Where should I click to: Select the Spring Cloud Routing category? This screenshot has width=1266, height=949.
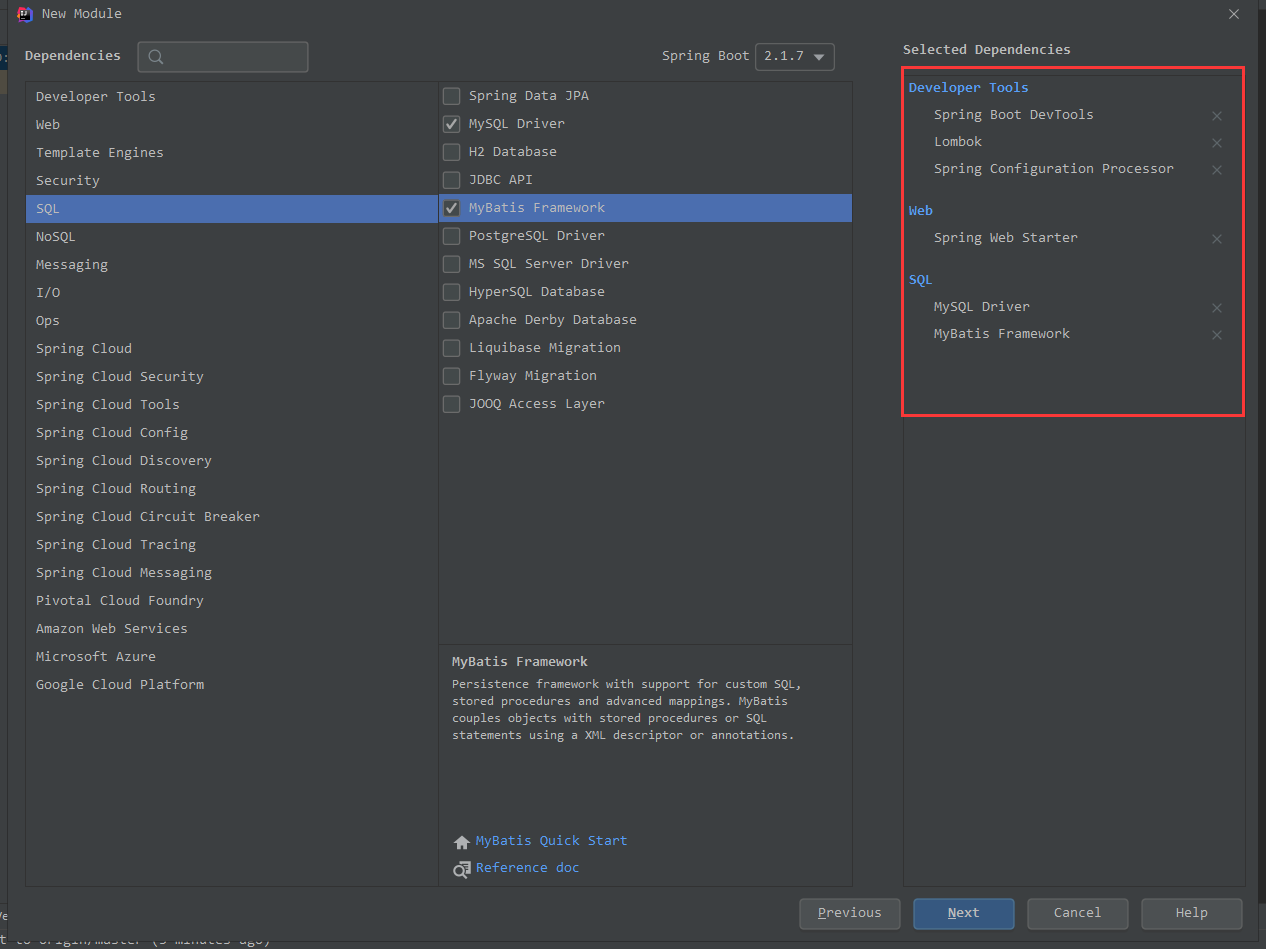(232, 489)
